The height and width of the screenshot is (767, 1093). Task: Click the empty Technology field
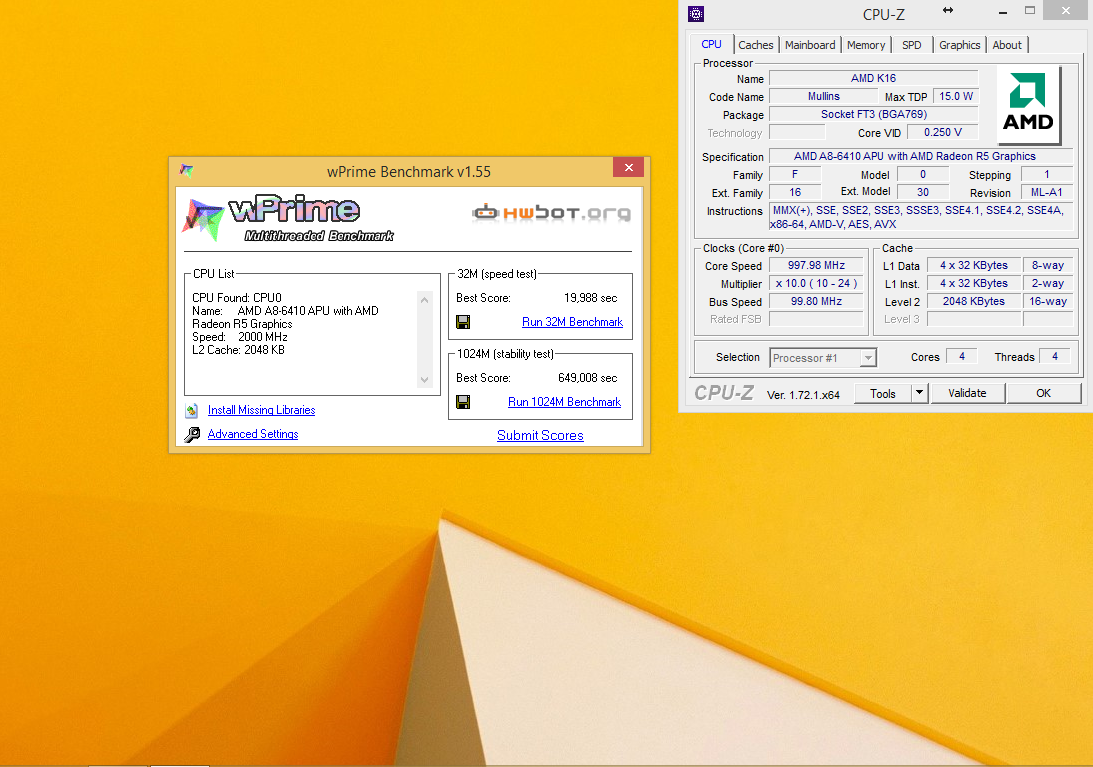[797, 133]
